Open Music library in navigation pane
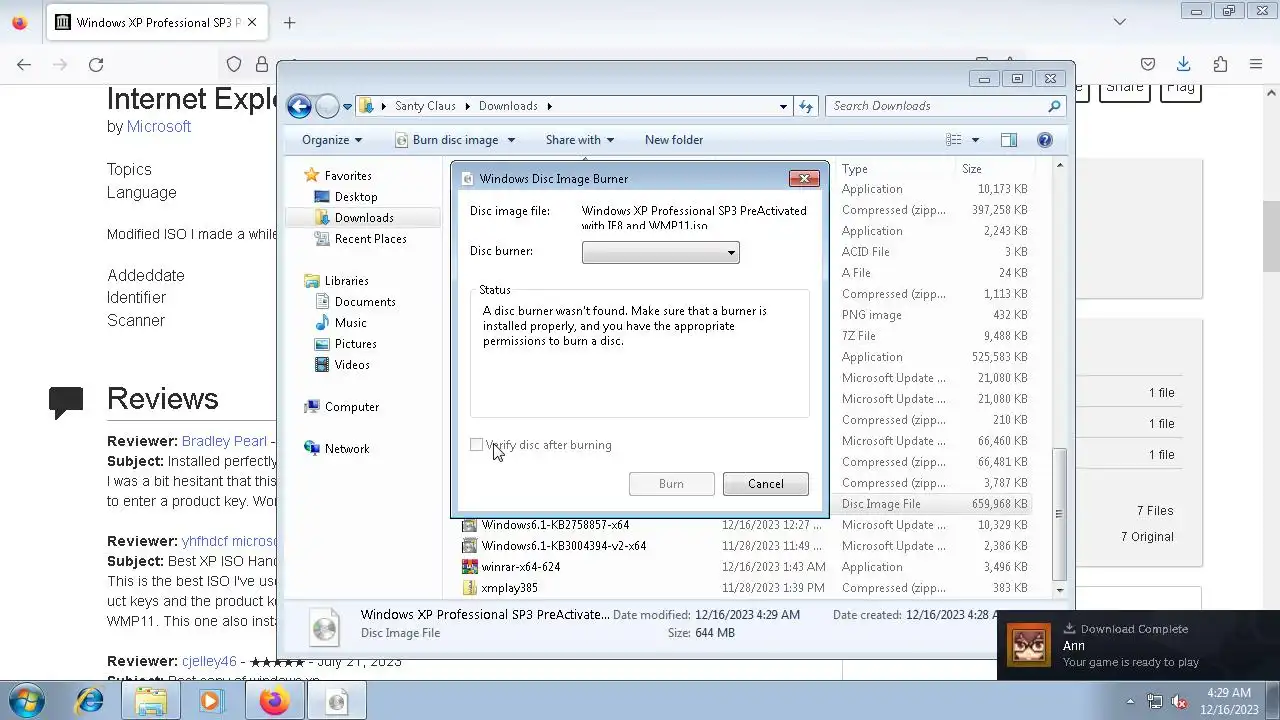 (x=350, y=323)
